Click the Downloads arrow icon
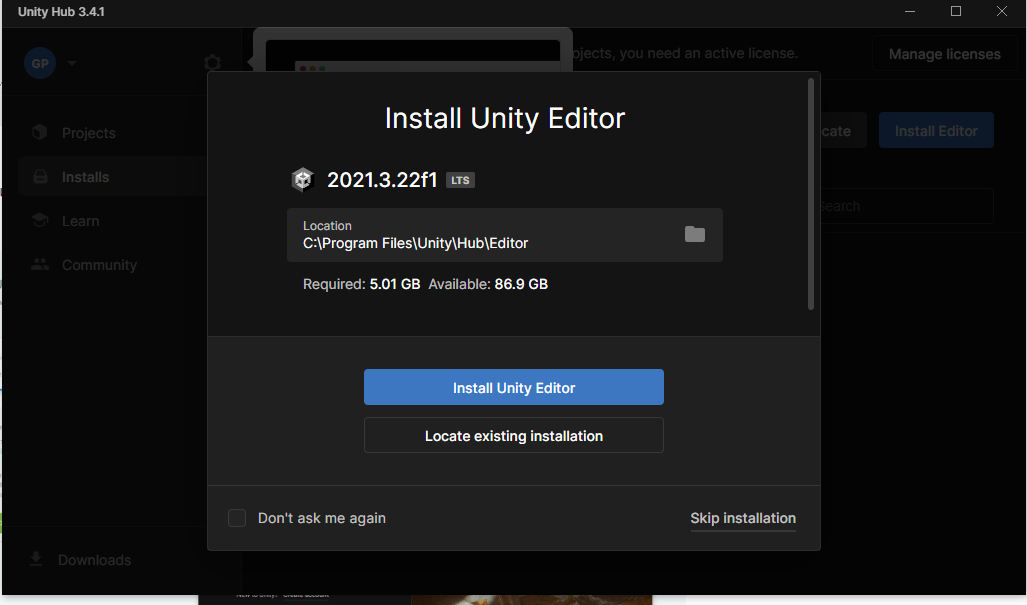The width and height of the screenshot is (1027, 605). click(x=36, y=559)
